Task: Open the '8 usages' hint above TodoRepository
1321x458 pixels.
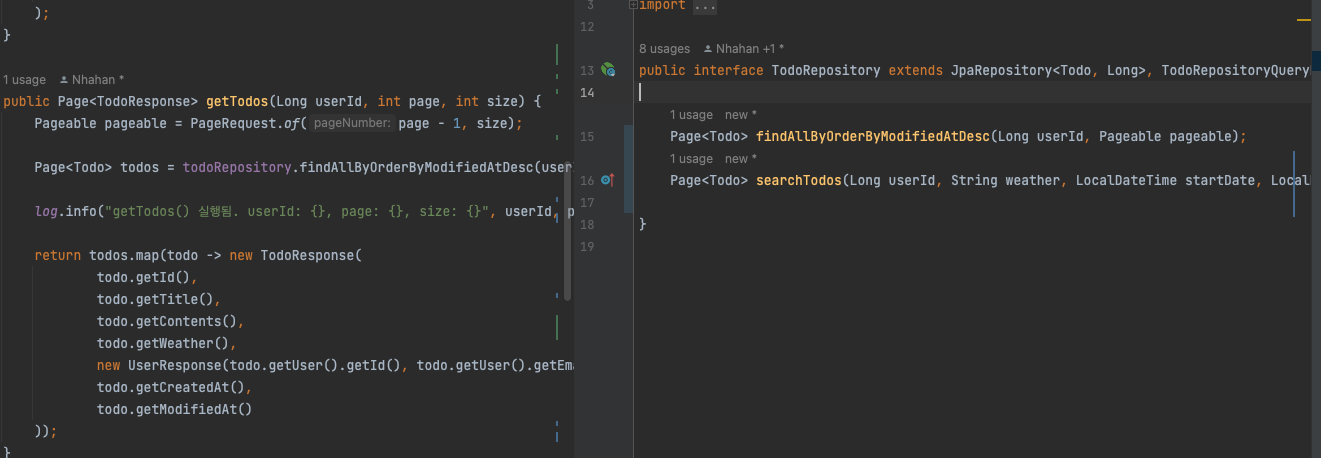Action: pos(664,48)
